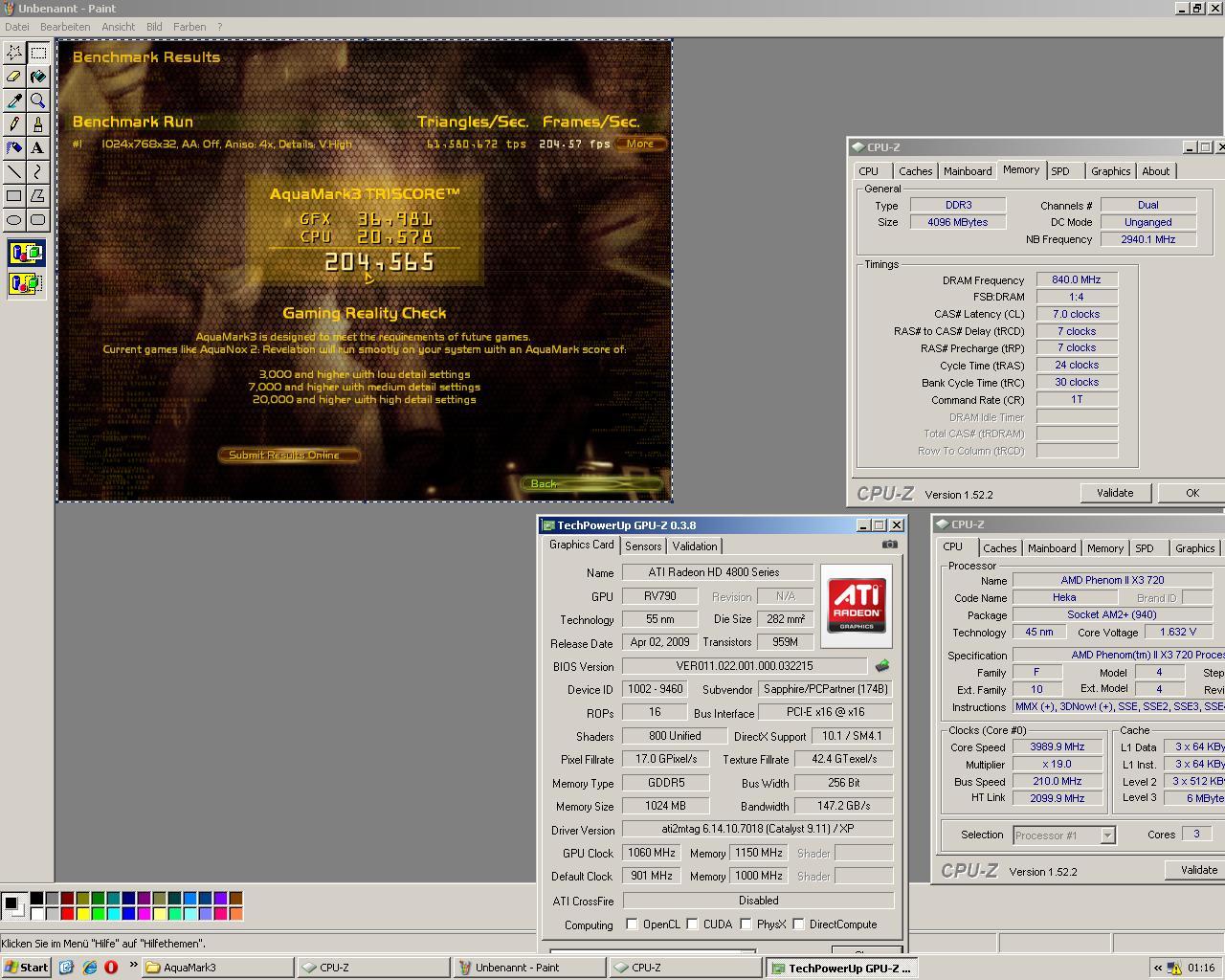Switch to the Validation tab in GPU-Z
This screenshot has width=1225, height=980.
tap(695, 546)
